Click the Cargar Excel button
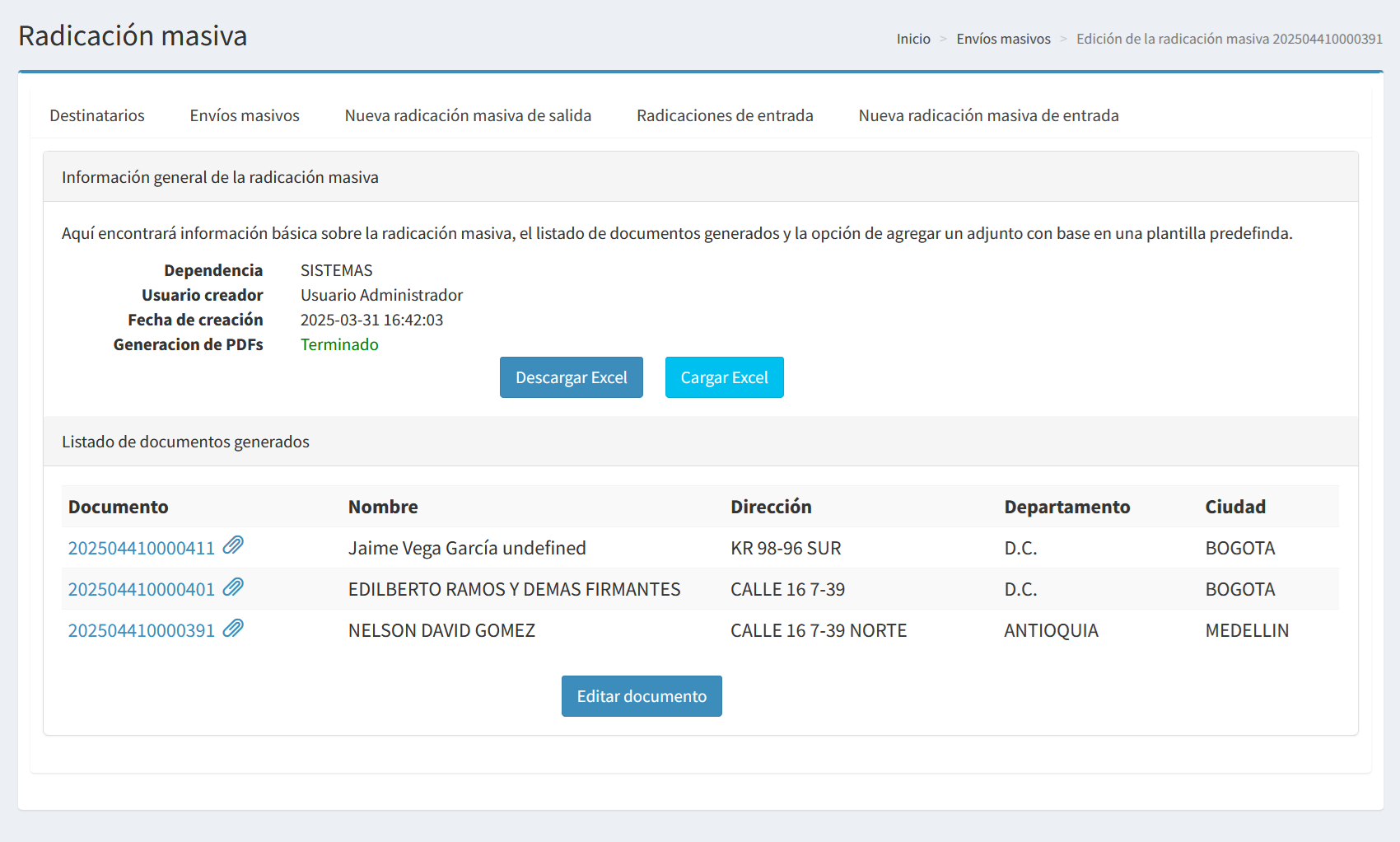Screen dimensions: 1400x842 (x=725, y=377)
